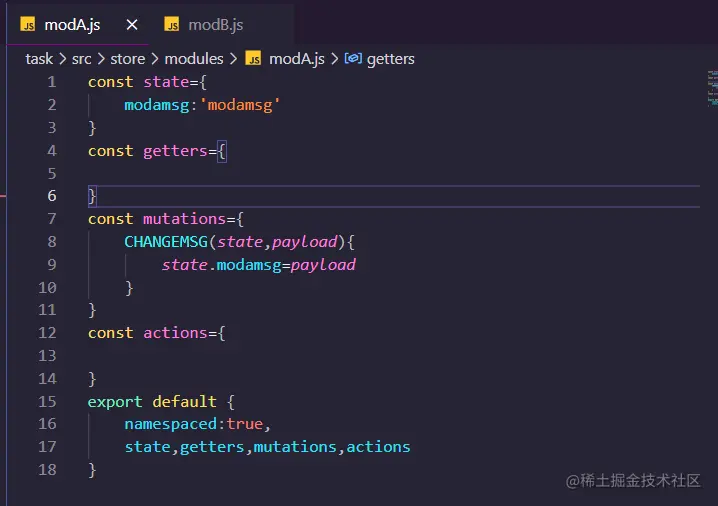
Task: Click 'export' keyword on line 15
Action: click(x=115, y=402)
